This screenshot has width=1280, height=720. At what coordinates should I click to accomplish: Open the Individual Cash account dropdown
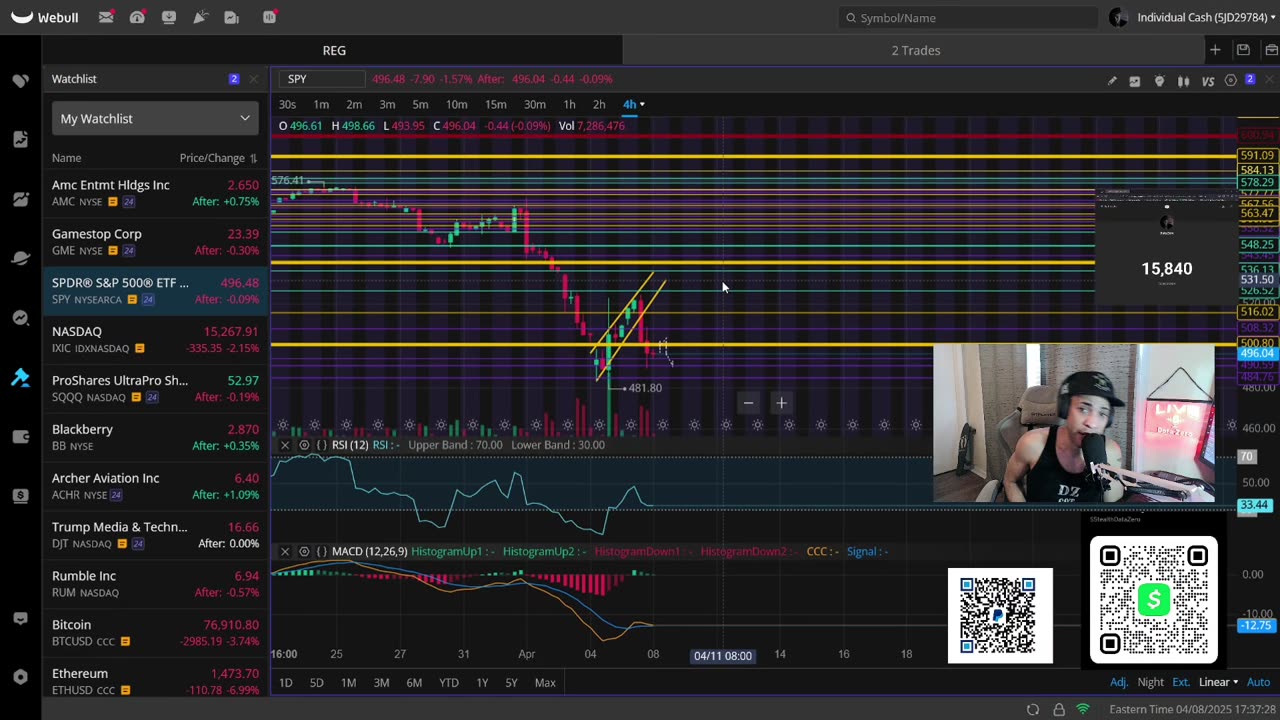[x=1204, y=17]
